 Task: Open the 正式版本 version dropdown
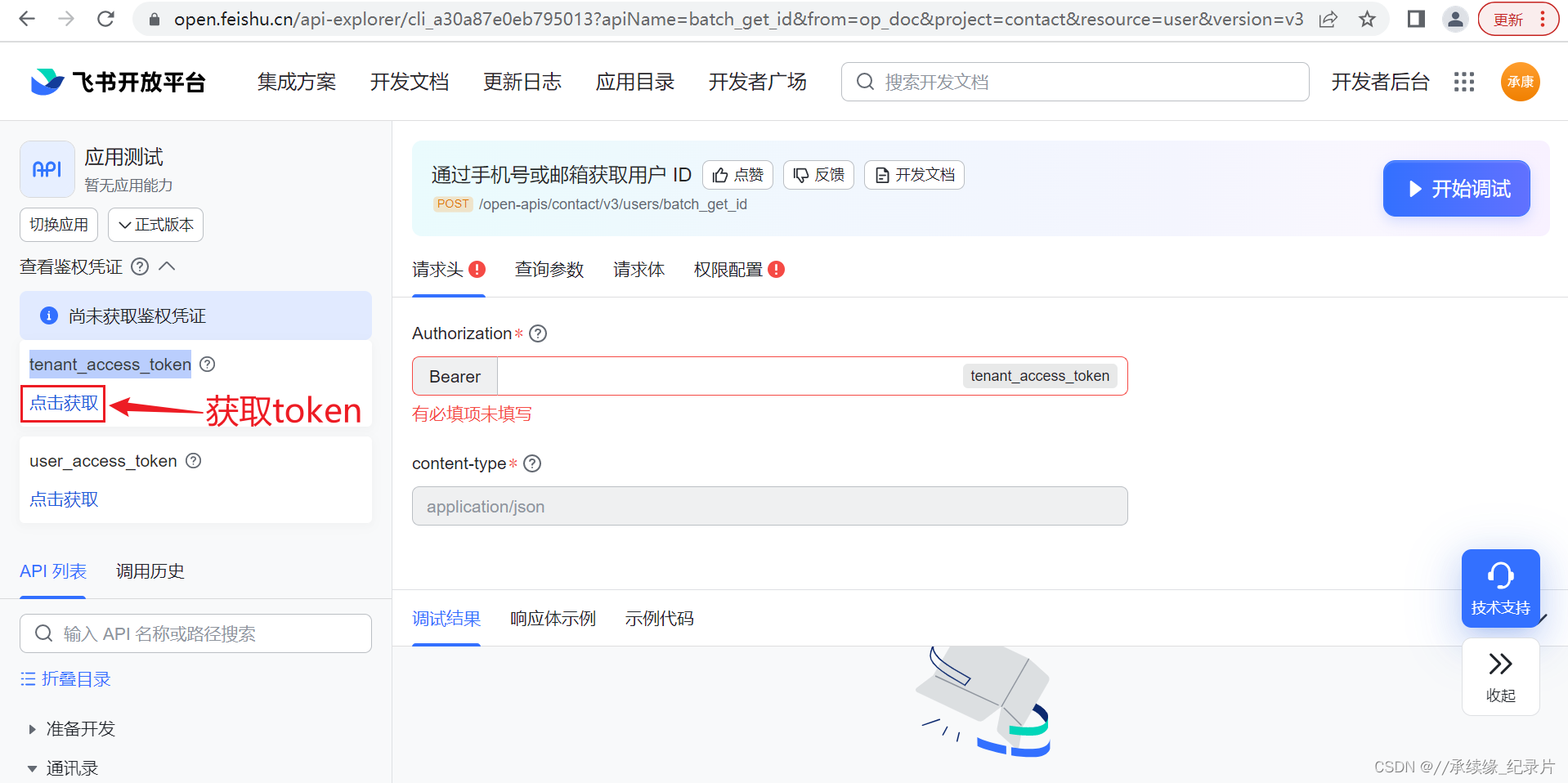click(x=156, y=225)
